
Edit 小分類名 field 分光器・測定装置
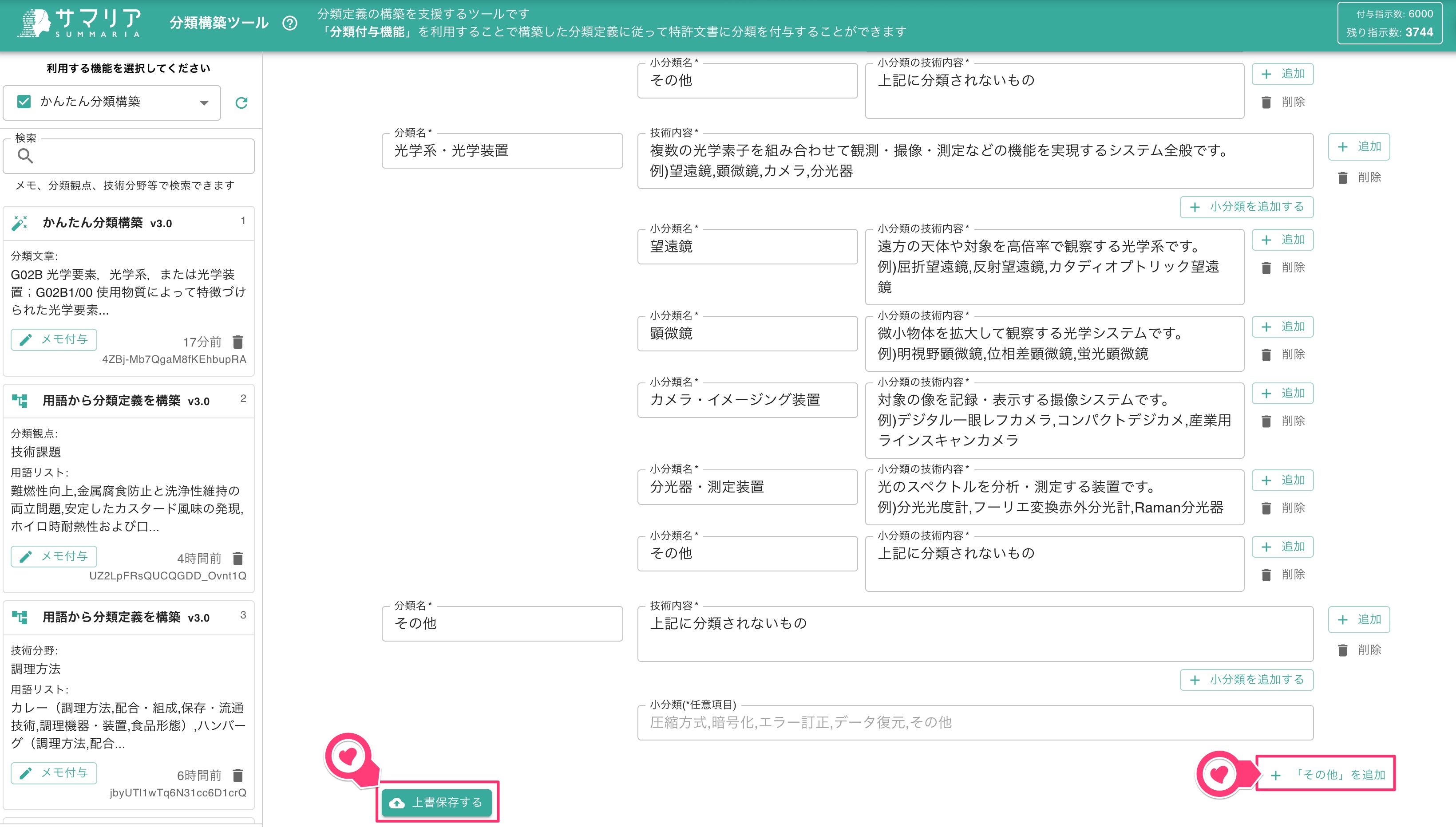click(748, 487)
